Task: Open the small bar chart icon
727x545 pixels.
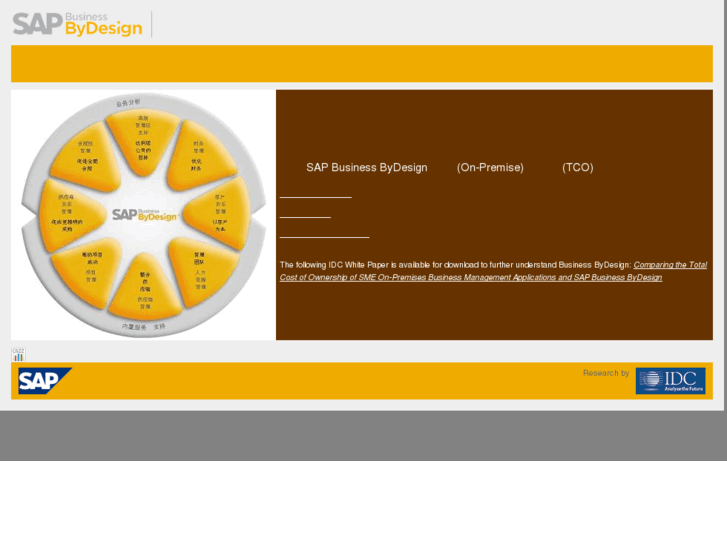Action: pyautogui.click(x=18, y=354)
